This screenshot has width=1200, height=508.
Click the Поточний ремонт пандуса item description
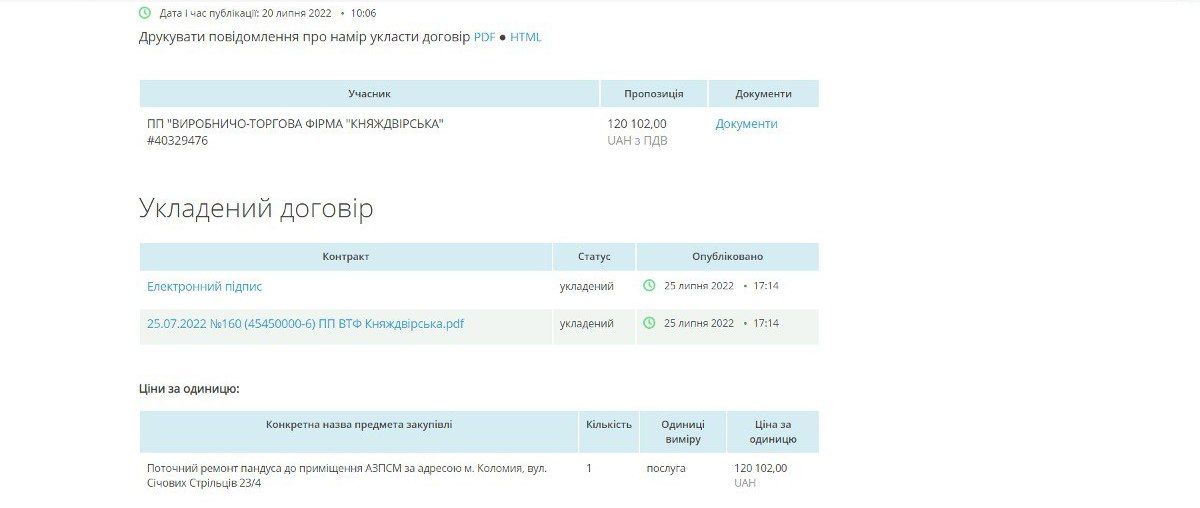[x=346, y=475]
